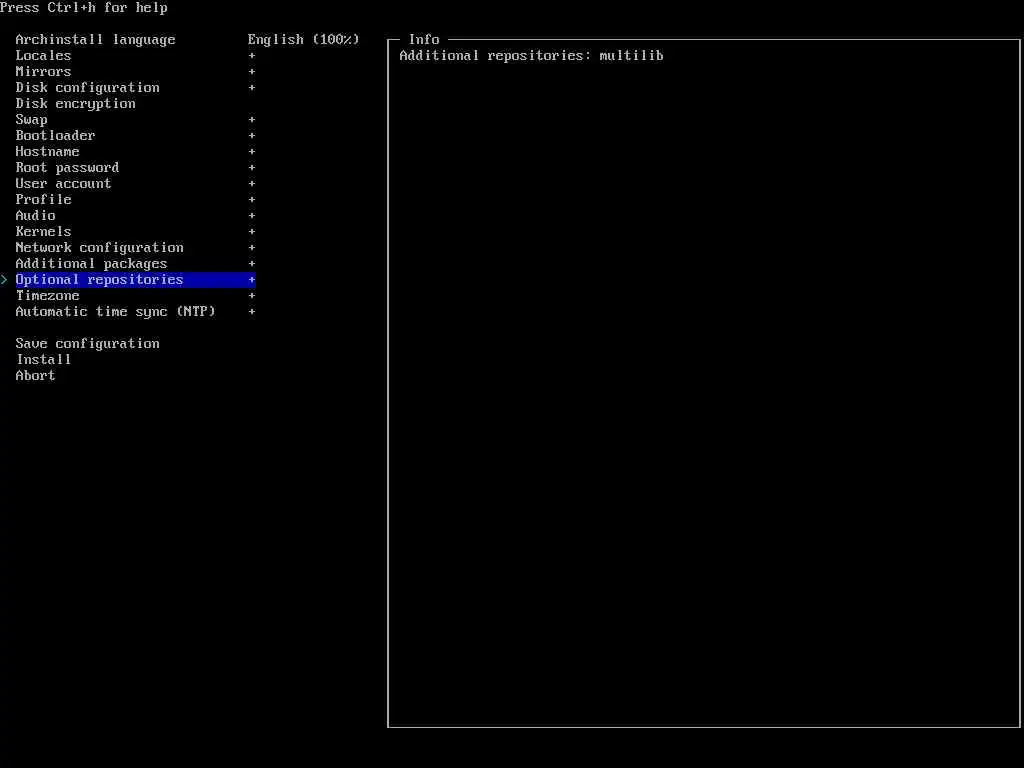The image size is (1024, 768).
Task: Open the Timezone option
Action: (x=47, y=295)
